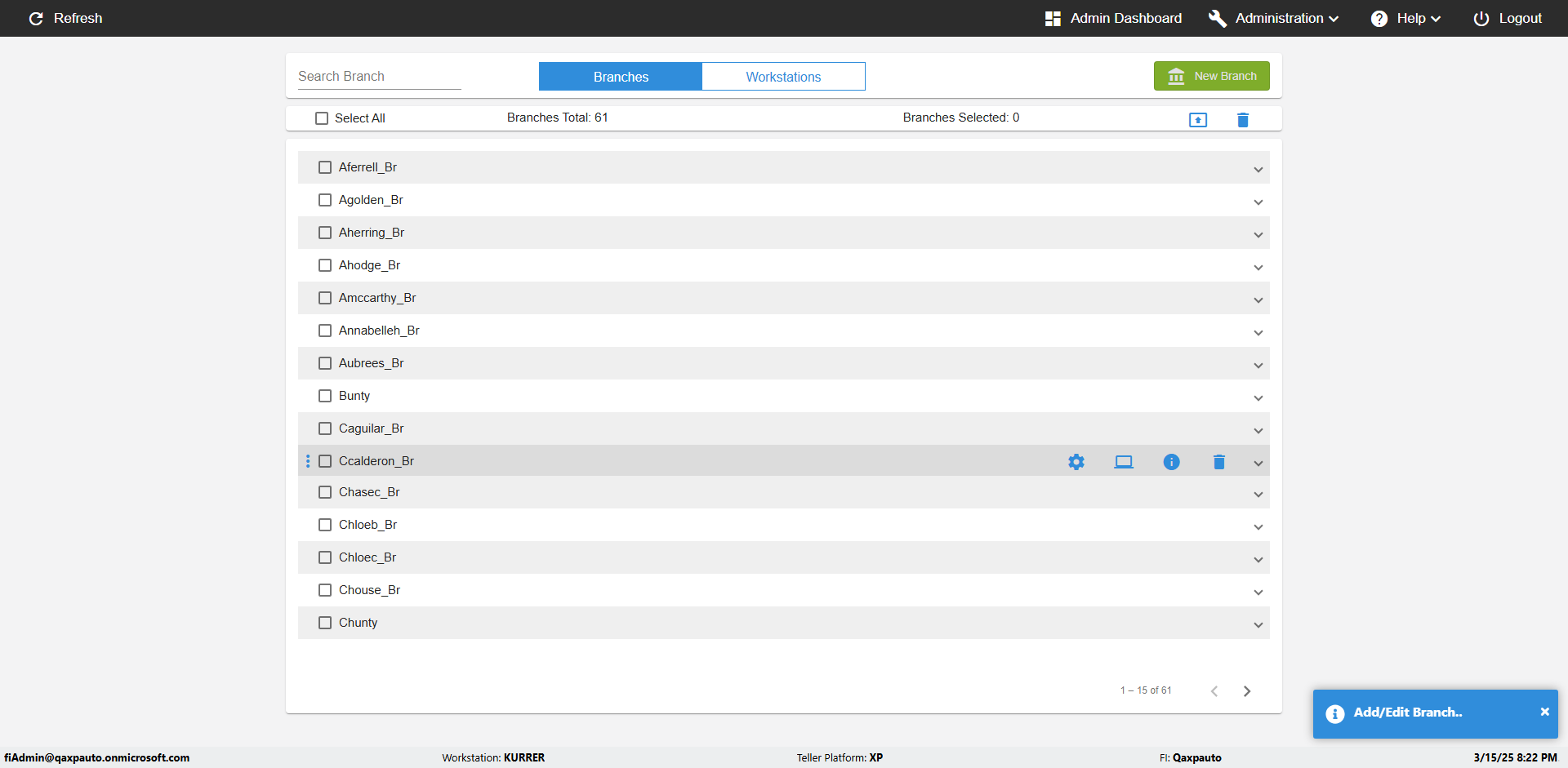Dismiss the Add/Edit Branch notification

coord(1544,712)
